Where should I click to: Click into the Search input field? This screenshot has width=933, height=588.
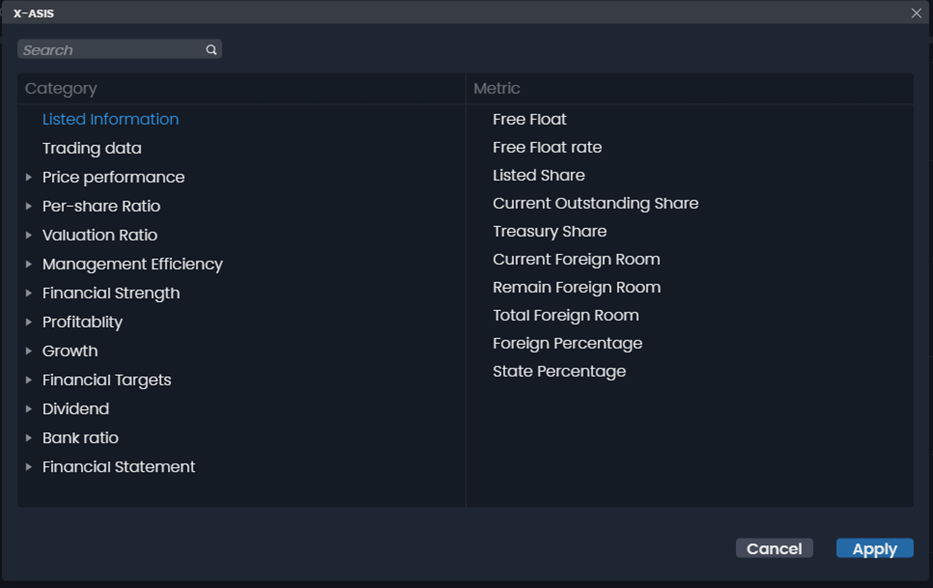point(110,50)
